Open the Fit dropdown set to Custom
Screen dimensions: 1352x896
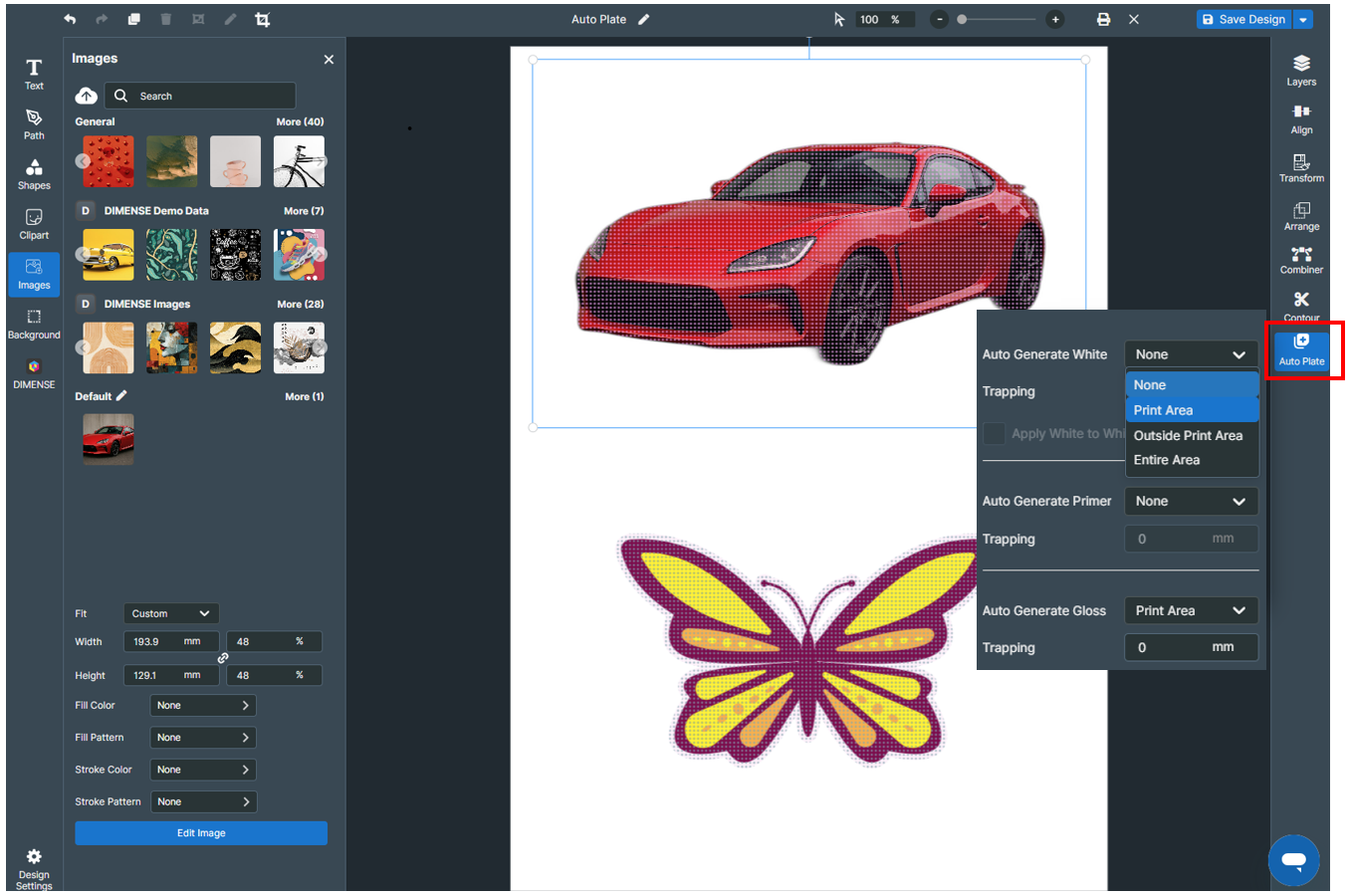point(170,614)
